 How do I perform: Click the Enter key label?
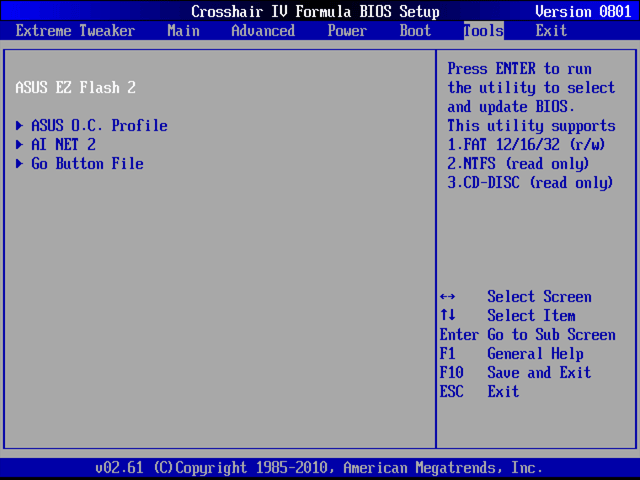click(x=459, y=335)
